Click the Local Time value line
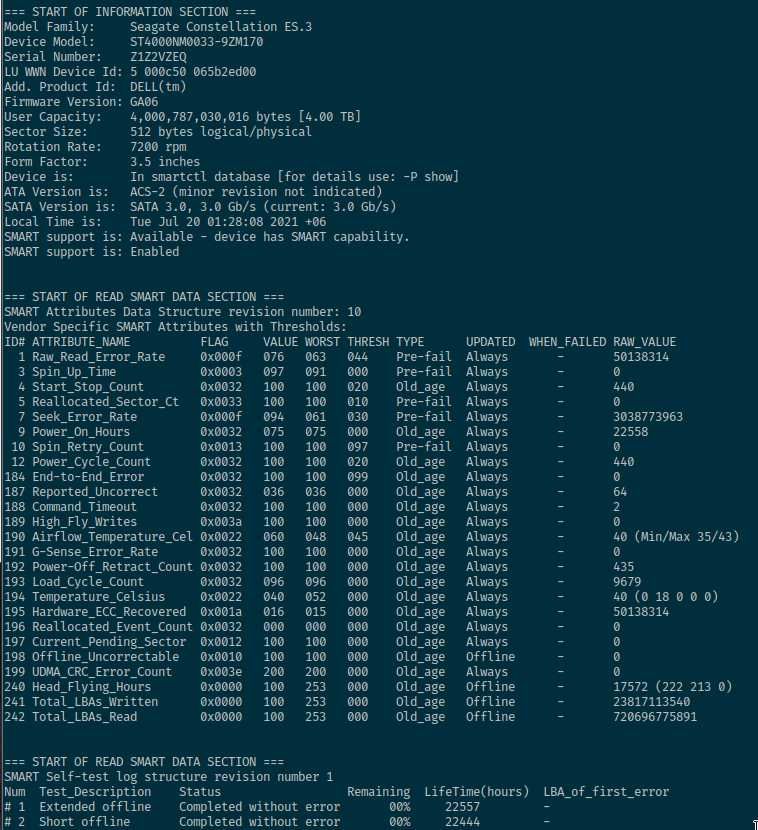The height and width of the screenshot is (830, 758). (228, 222)
